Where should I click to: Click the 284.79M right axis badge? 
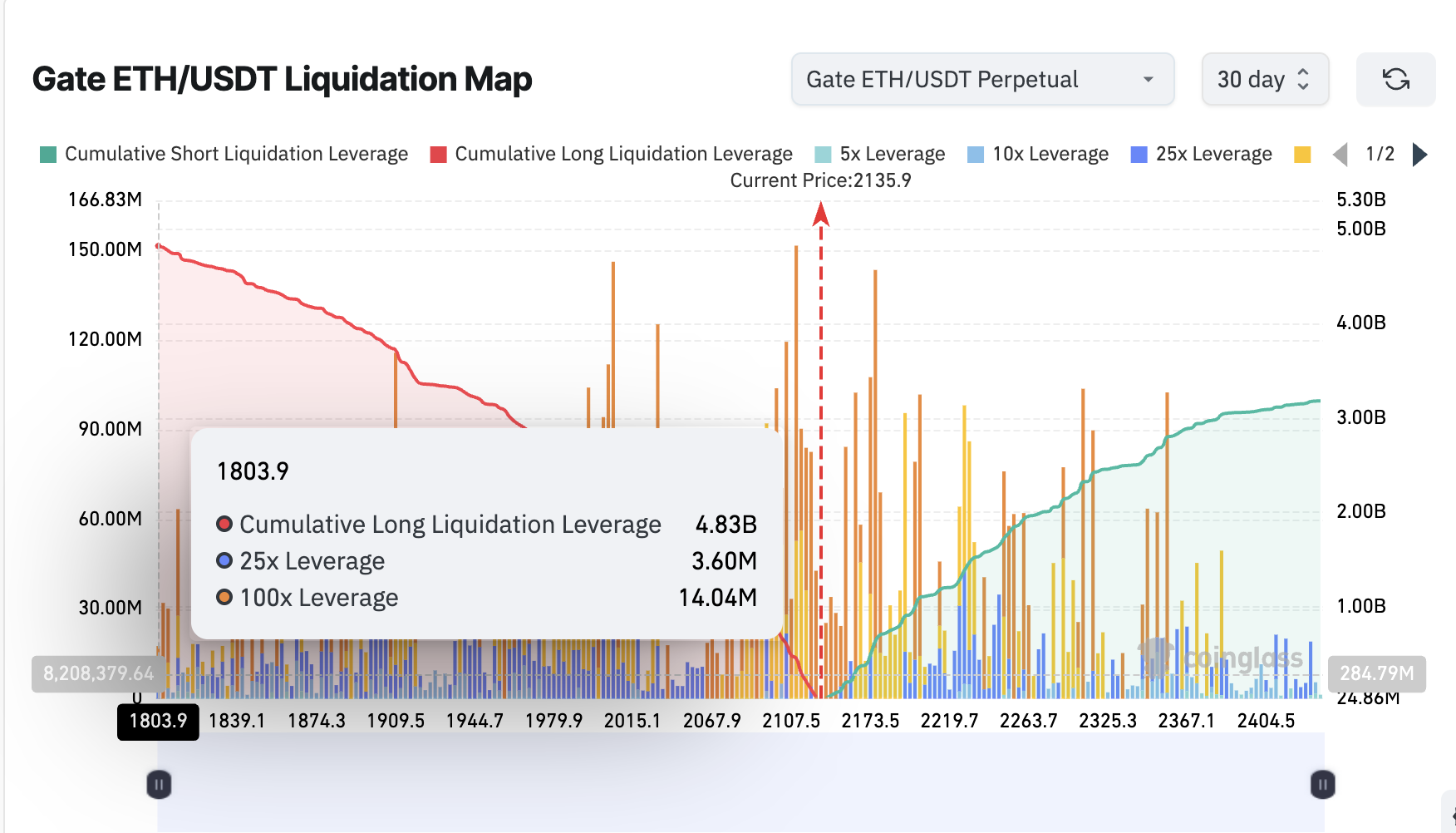[1376, 673]
